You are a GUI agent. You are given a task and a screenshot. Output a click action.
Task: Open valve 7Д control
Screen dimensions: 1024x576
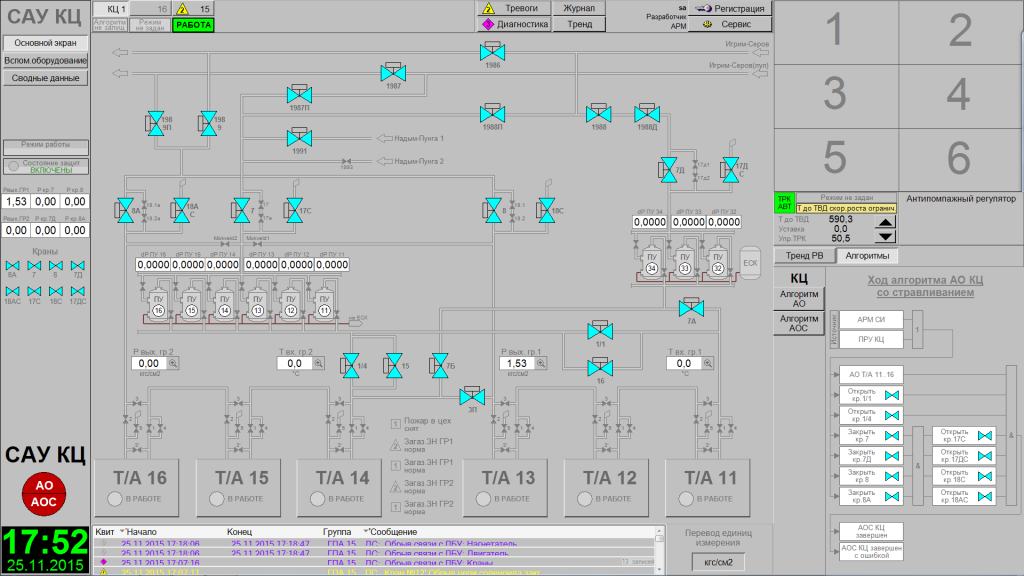point(667,169)
